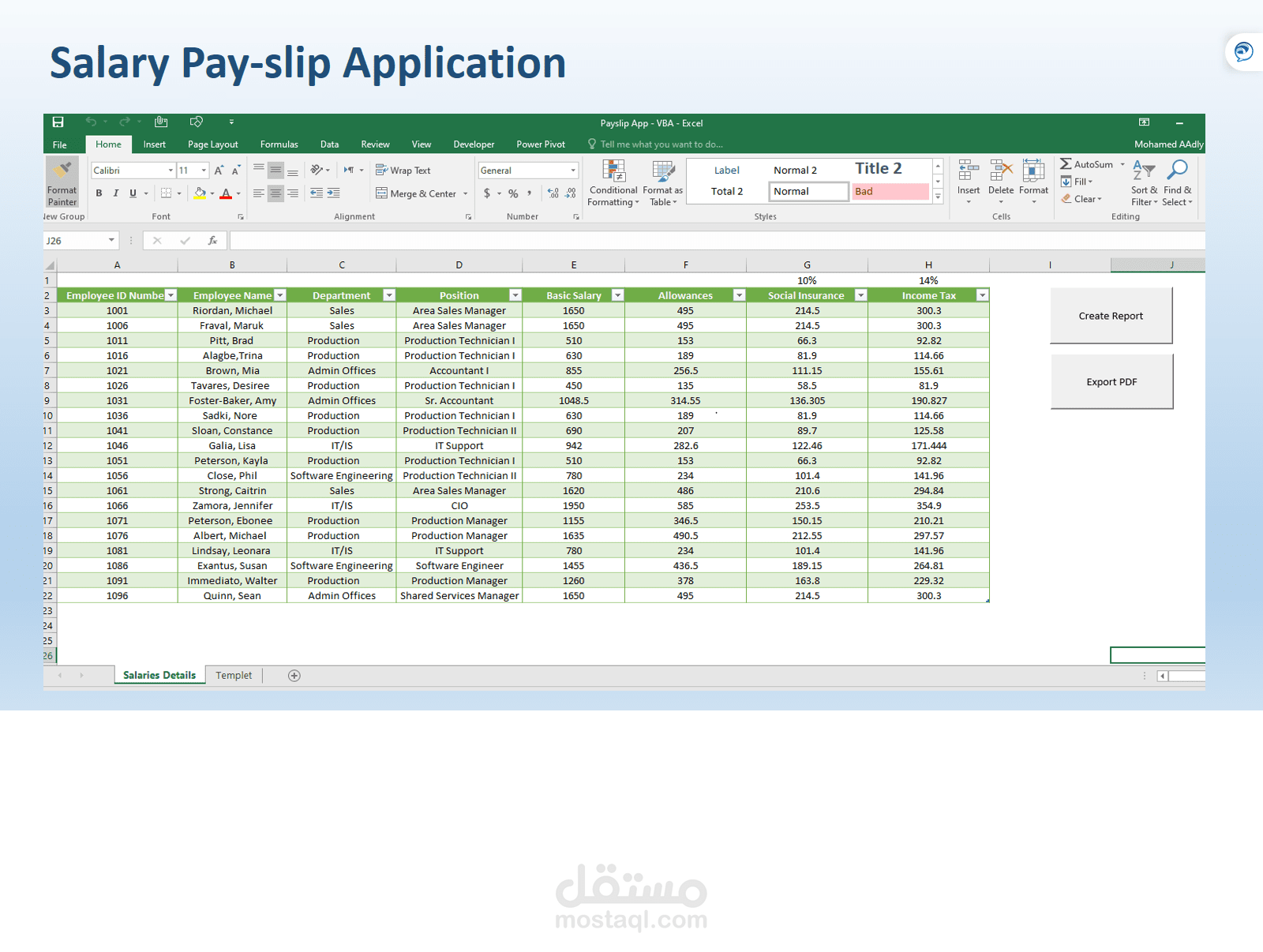Open Conditional Formatting

pyautogui.click(x=613, y=180)
